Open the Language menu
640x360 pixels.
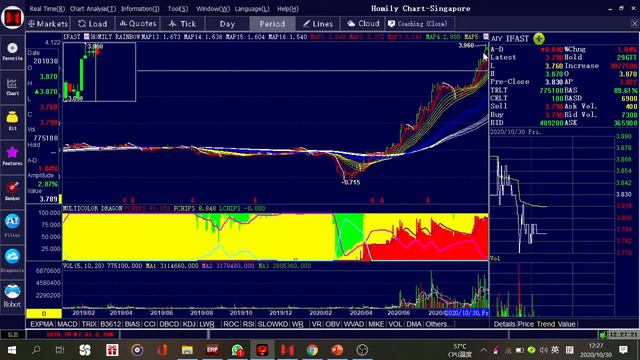pos(252,9)
